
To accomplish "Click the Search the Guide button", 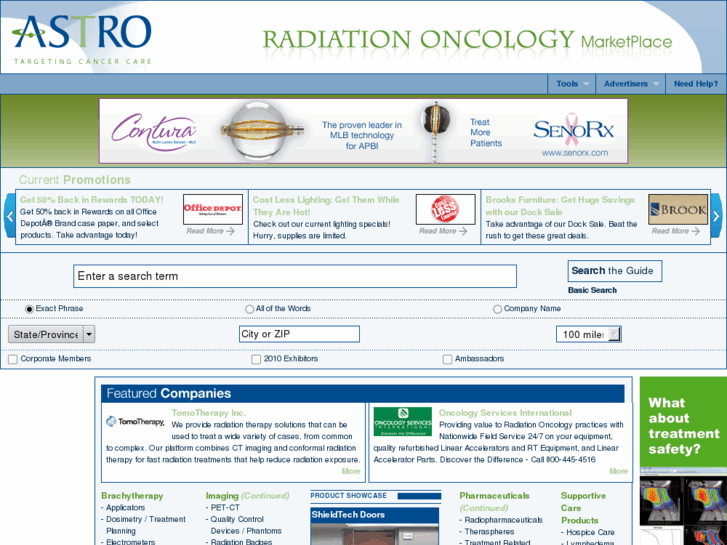I will (615, 271).
